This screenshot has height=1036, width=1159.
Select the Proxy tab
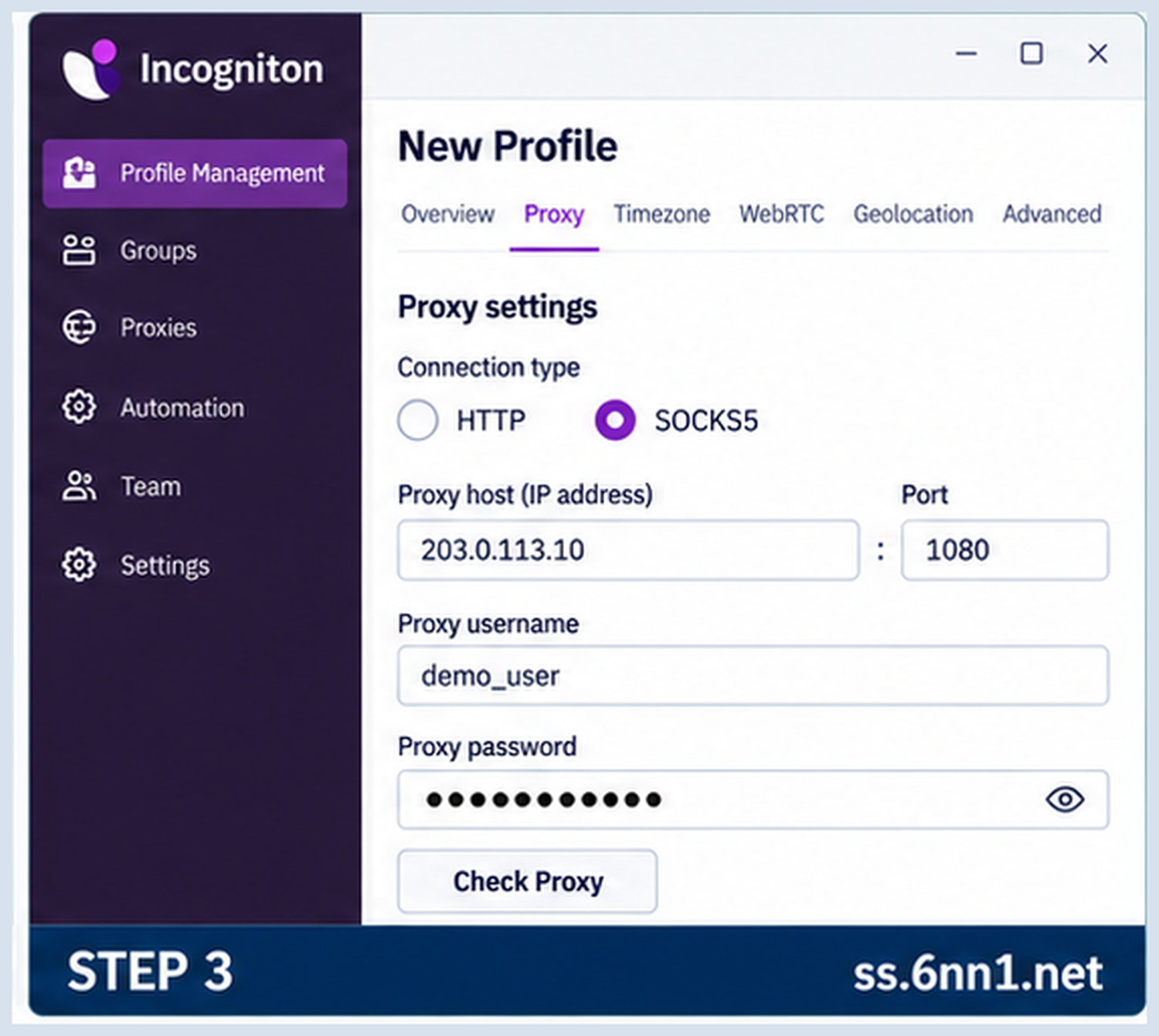554,214
